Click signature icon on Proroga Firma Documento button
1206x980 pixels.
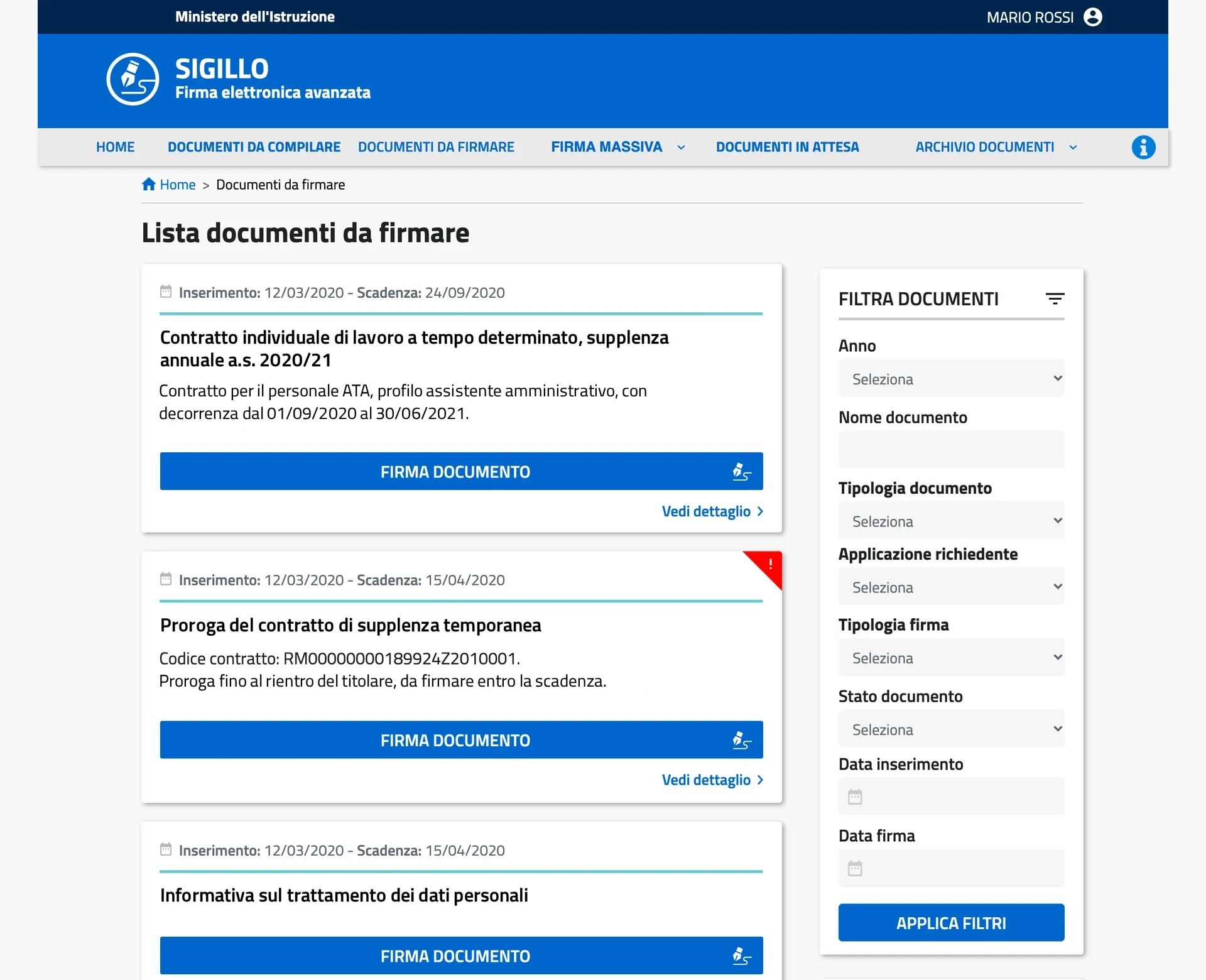click(742, 740)
